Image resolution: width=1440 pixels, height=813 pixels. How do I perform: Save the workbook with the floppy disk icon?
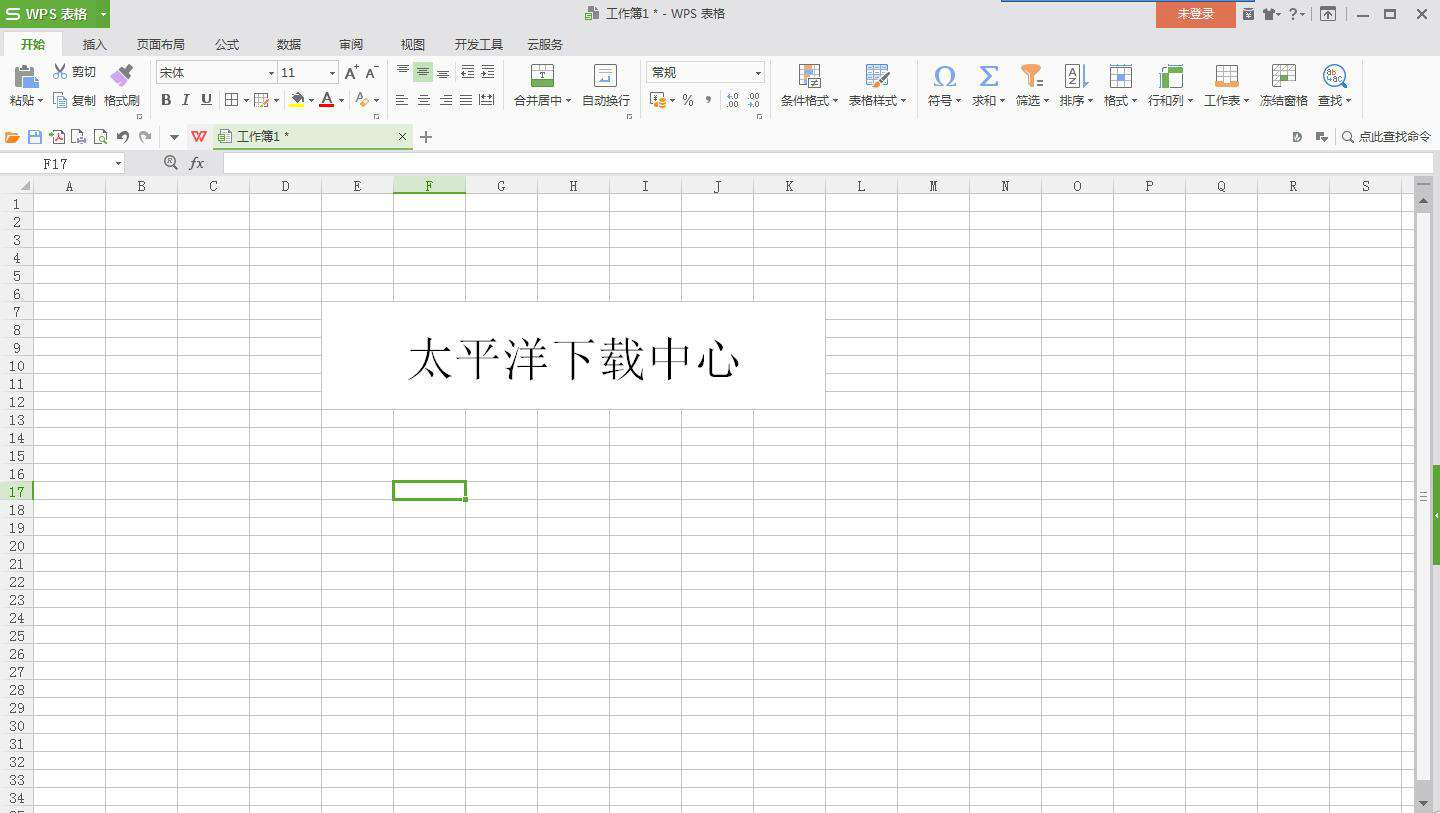[x=35, y=137]
